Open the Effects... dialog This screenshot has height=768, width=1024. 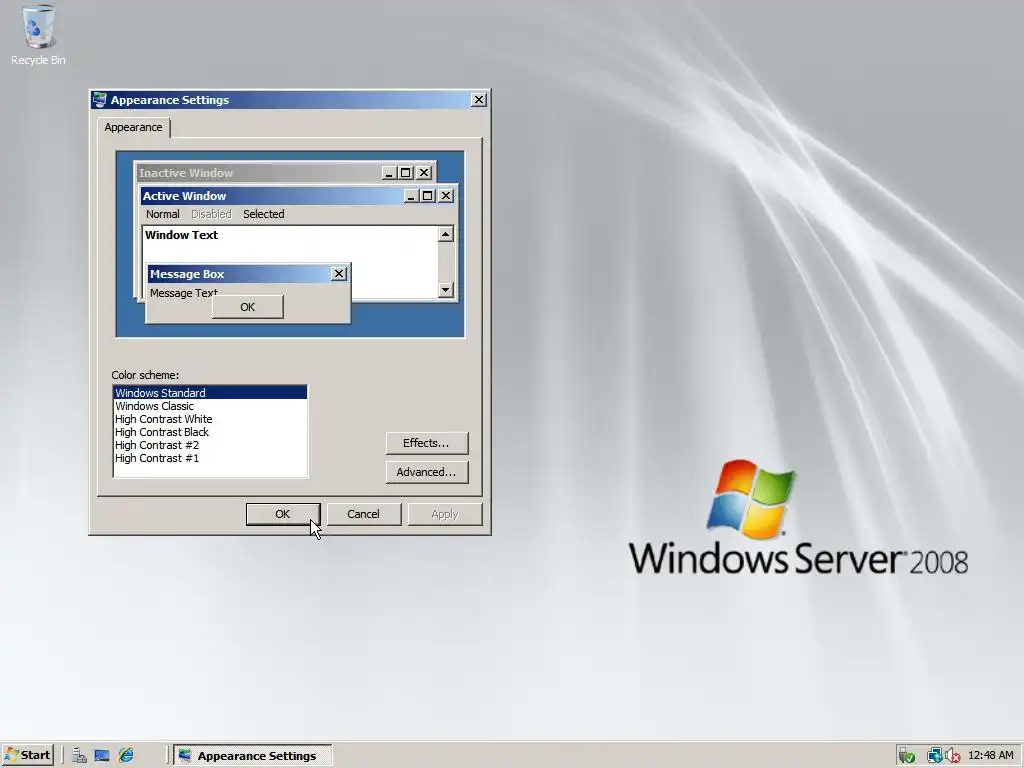tap(426, 443)
